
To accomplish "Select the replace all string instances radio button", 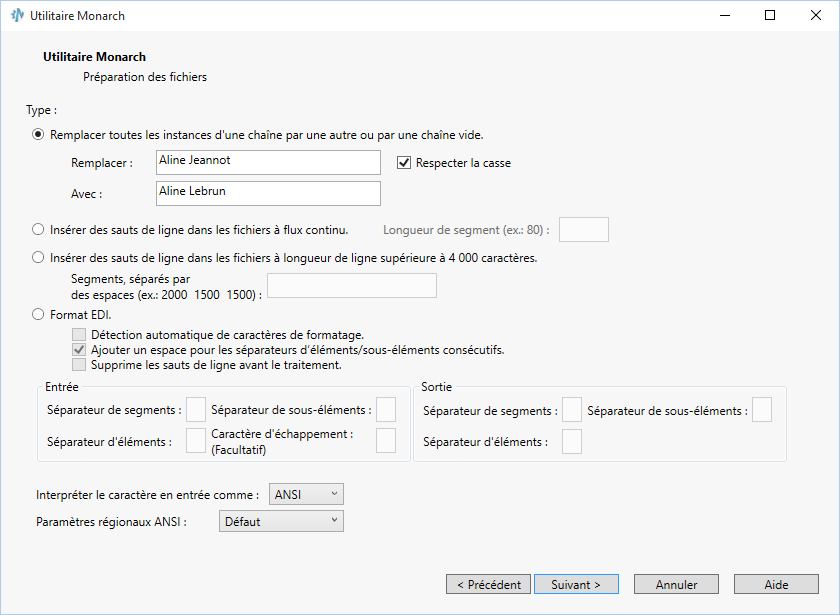I will 38,134.
